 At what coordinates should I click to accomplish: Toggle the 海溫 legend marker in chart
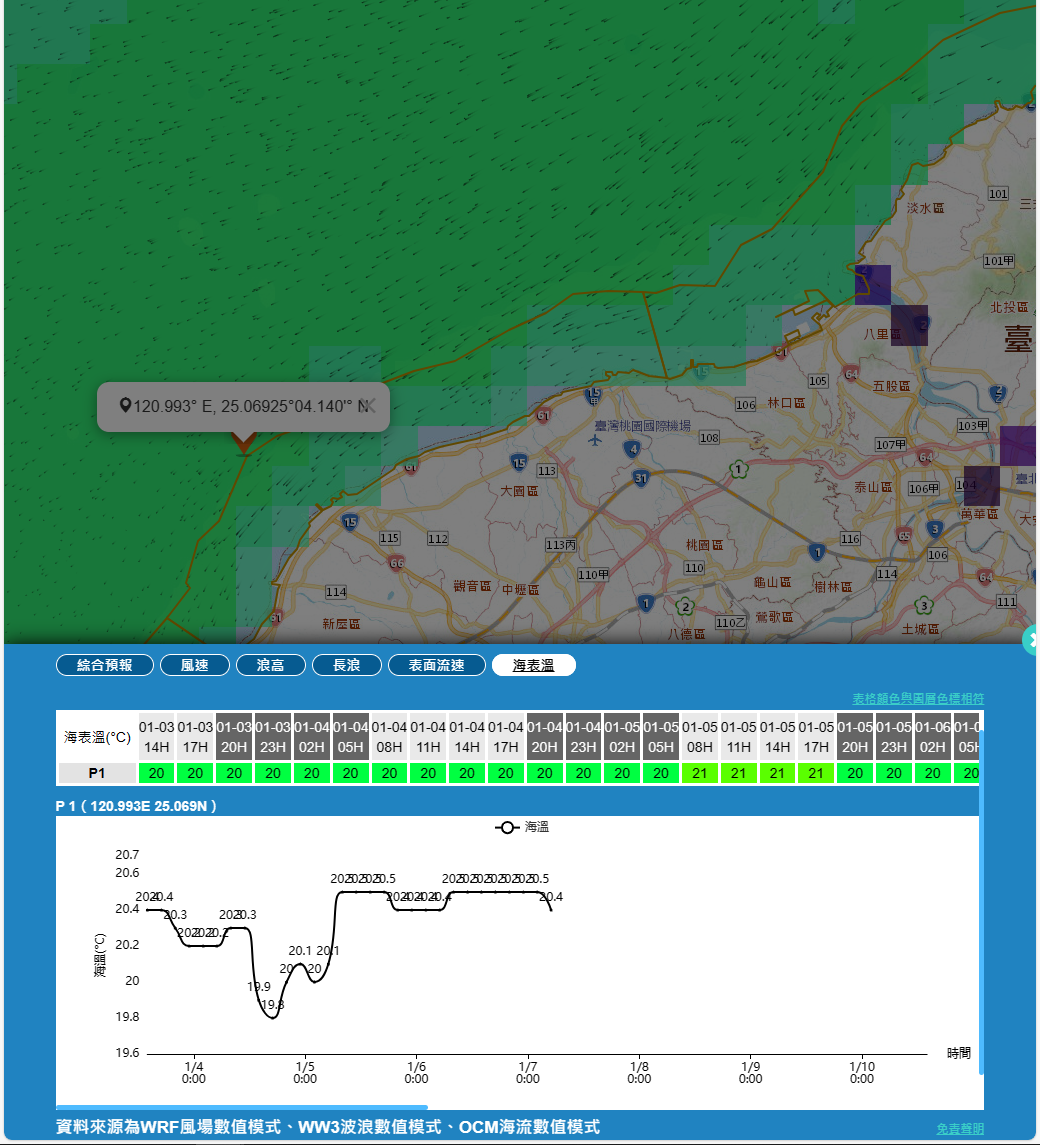pos(507,827)
